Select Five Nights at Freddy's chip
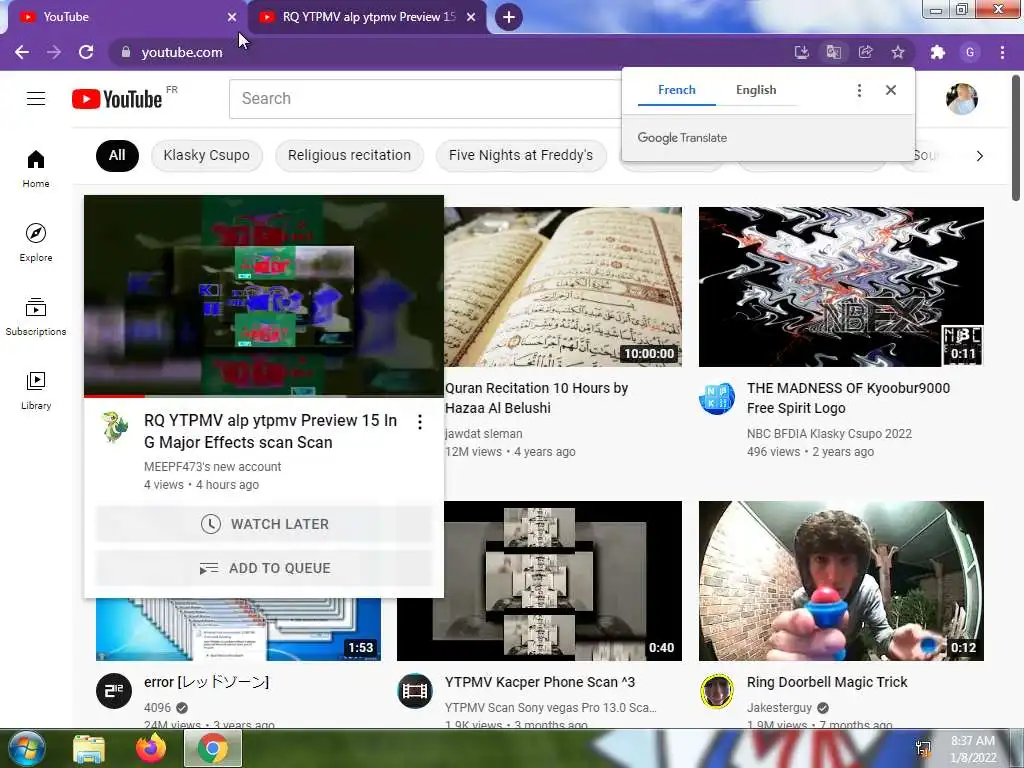Image resolution: width=1024 pixels, height=768 pixels. pyautogui.click(x=521, y=155)
